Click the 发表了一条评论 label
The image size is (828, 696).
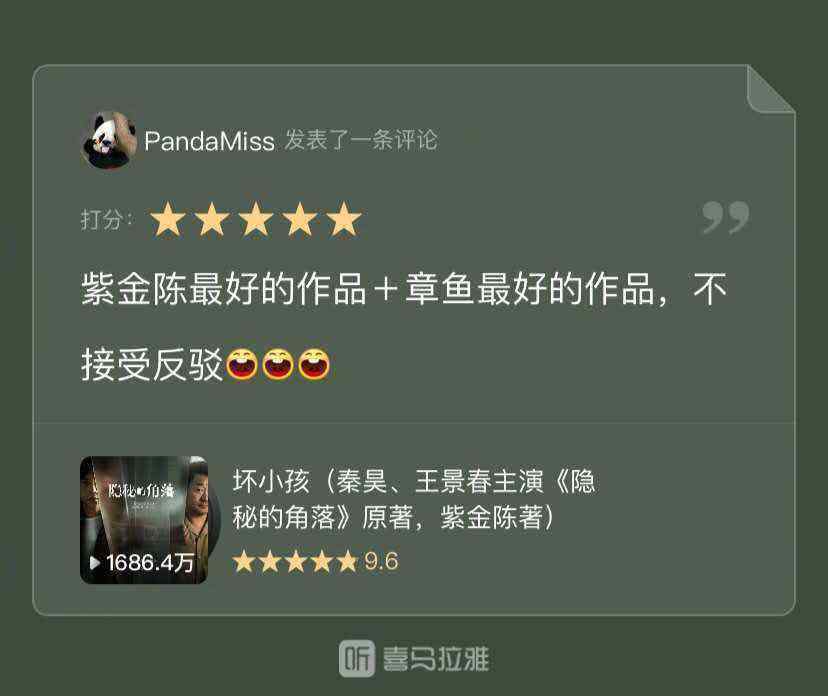pyautogui.click(x=361, y=140)
